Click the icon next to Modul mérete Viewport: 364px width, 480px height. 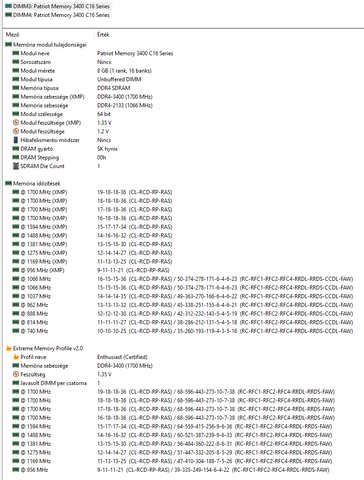click(16, 70)
